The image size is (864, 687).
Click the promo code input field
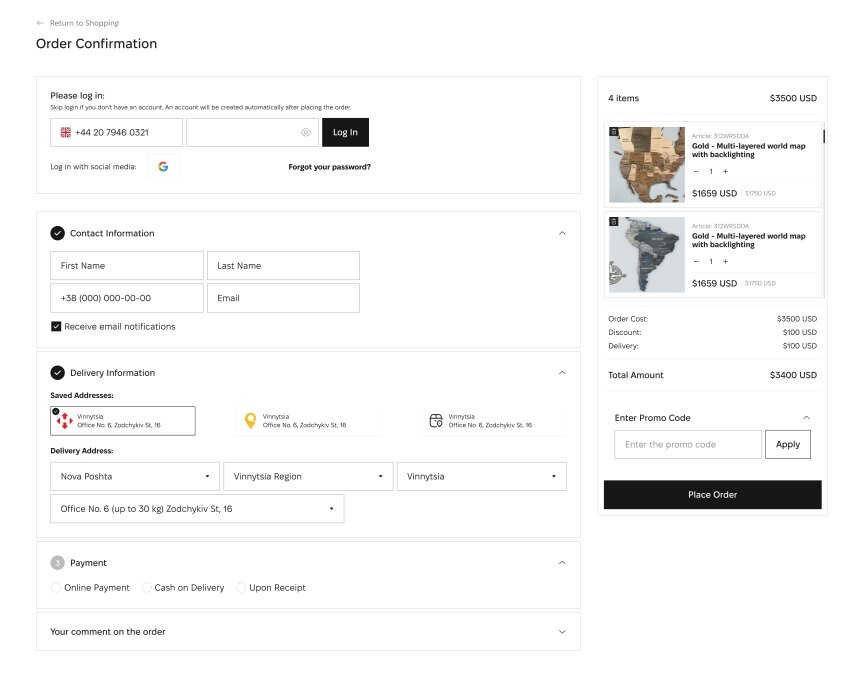pyautogui.click(x=688, y=445)
